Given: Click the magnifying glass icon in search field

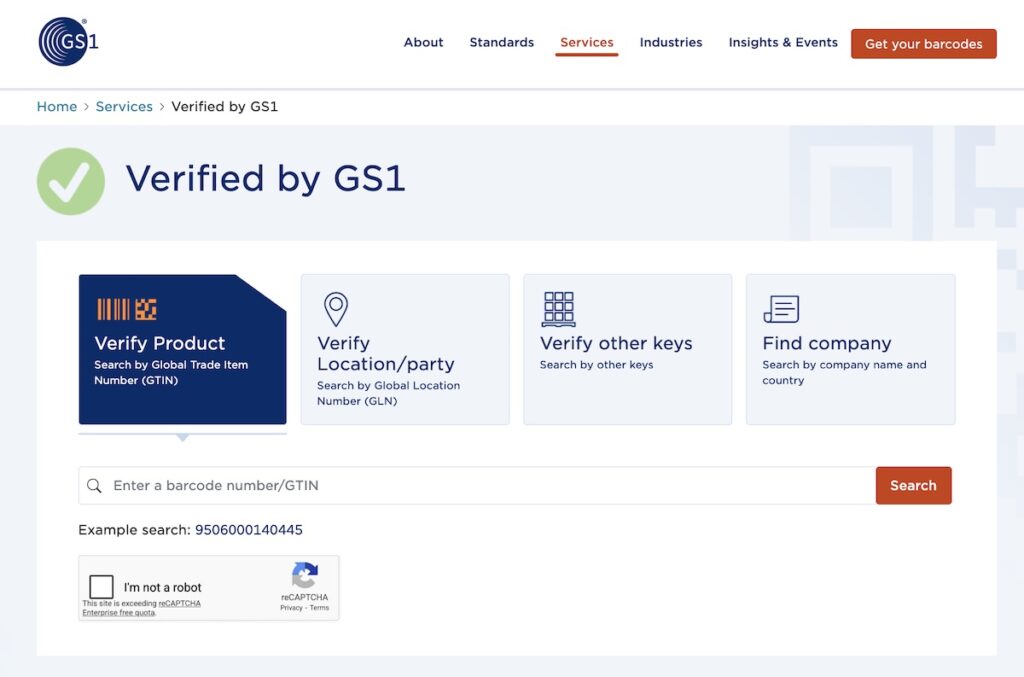Looking at the screenshot, I should pos(95,485).
